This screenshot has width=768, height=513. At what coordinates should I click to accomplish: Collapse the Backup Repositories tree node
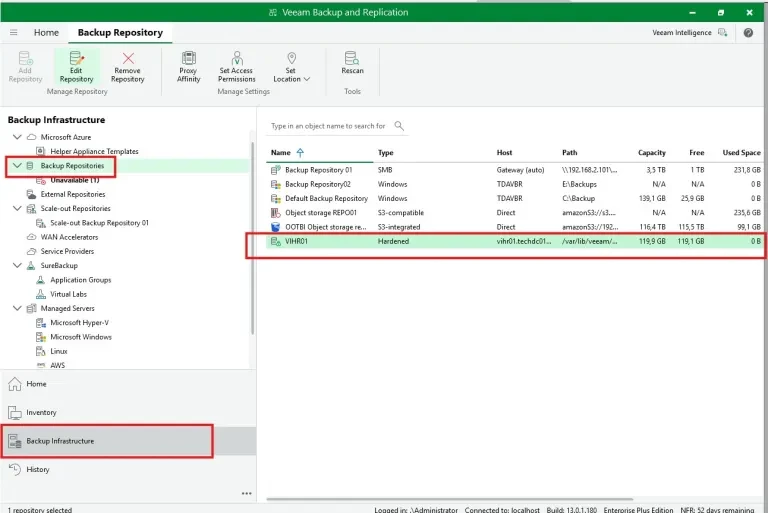(x=17, y=166)
